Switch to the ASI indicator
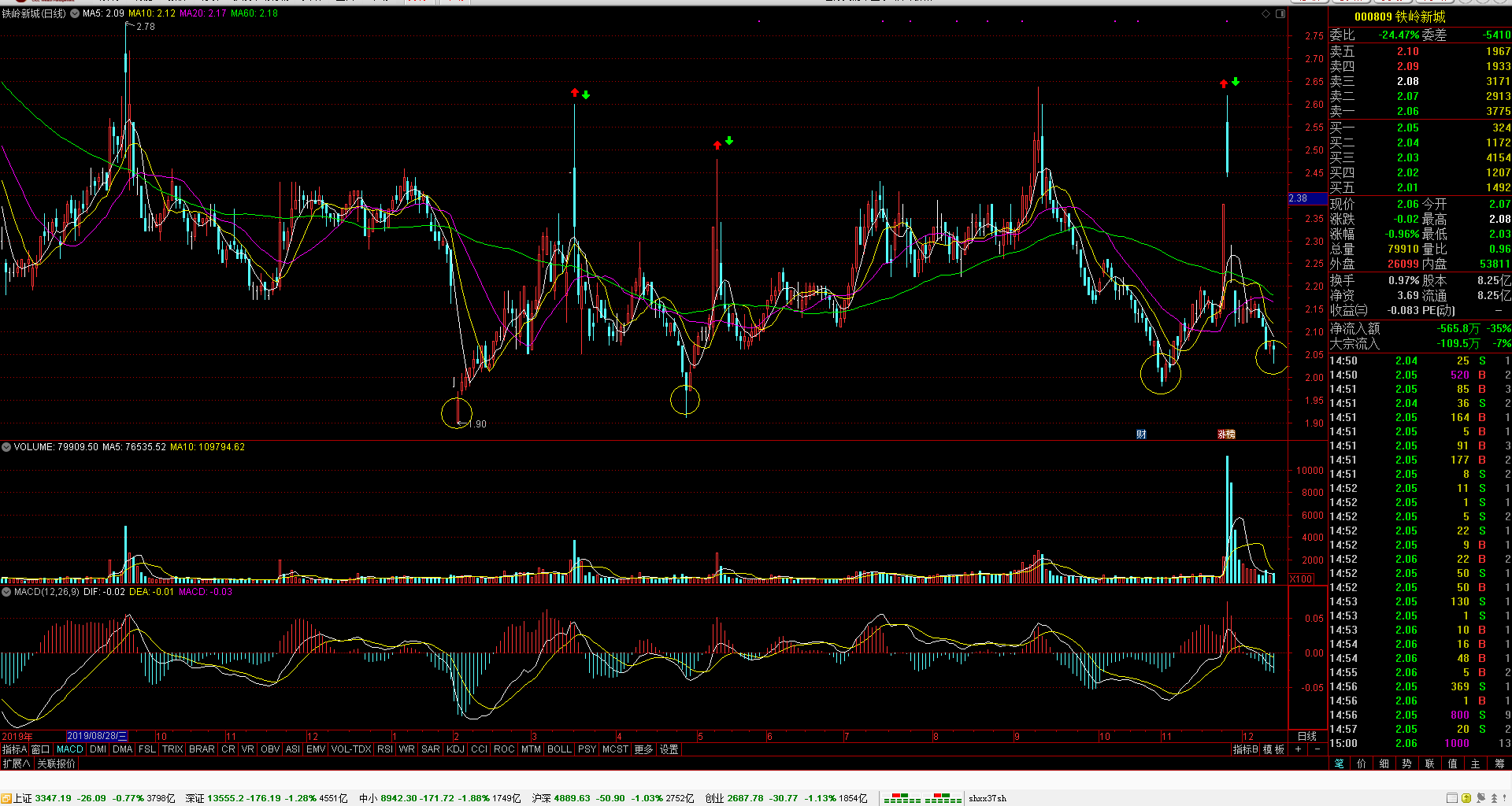Image resolution: width=1512 pixels, height=806 pixels. [x=293, y=749]
